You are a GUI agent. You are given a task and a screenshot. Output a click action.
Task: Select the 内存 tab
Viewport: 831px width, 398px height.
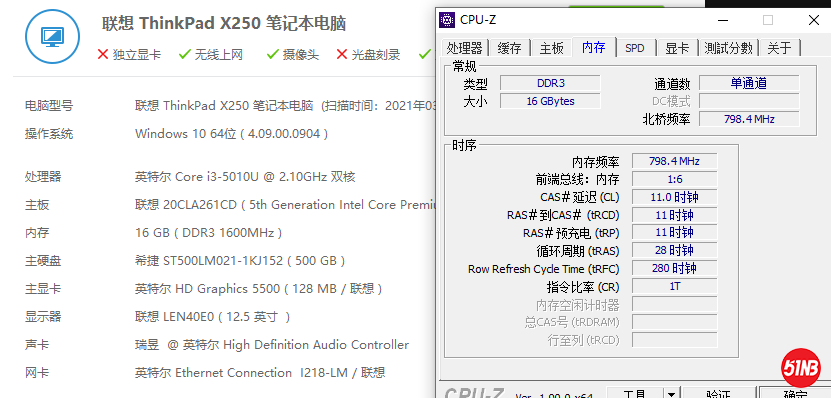pyautogui.click(x=594, y=47)
